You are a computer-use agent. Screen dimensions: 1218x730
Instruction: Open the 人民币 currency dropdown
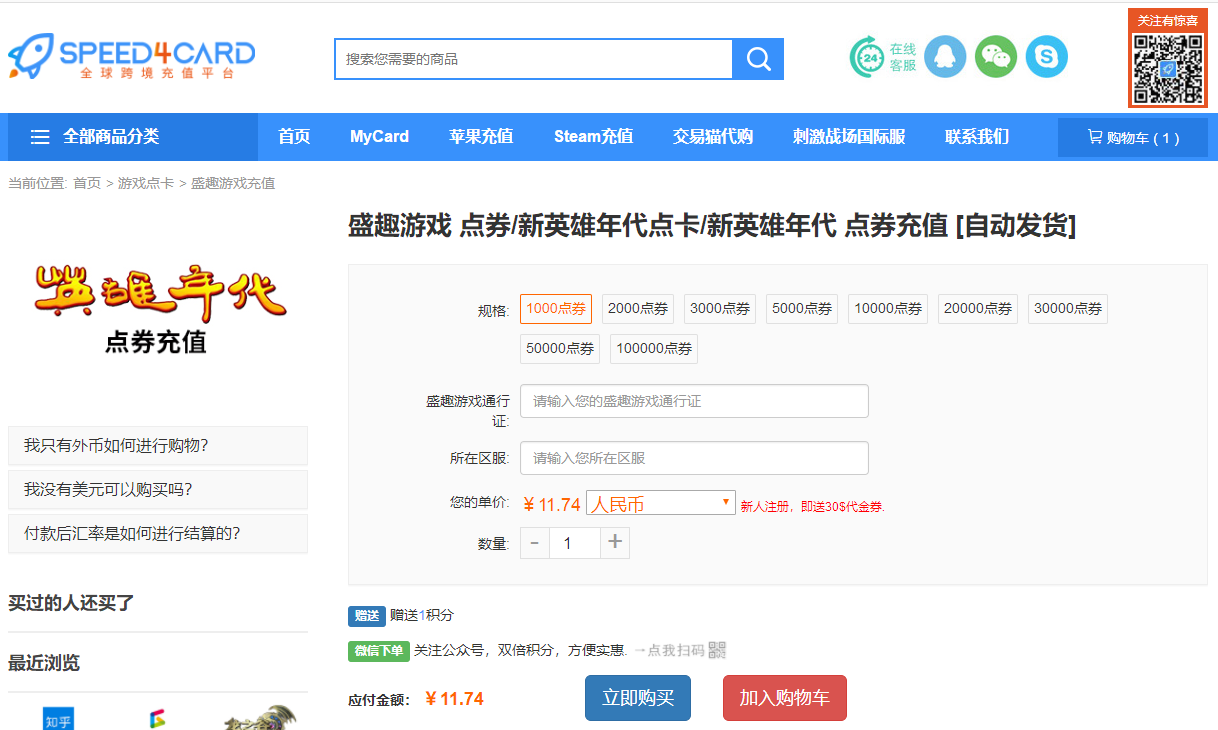[660, 504]
